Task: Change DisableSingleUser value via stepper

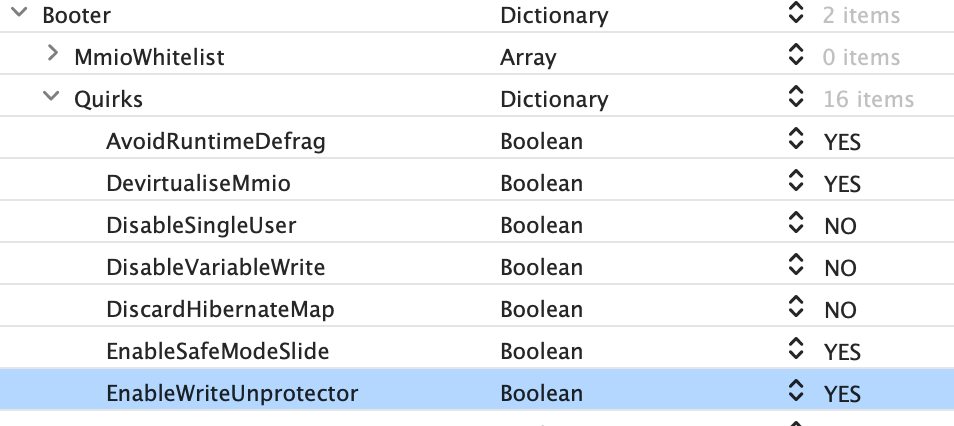Action: 796,225
